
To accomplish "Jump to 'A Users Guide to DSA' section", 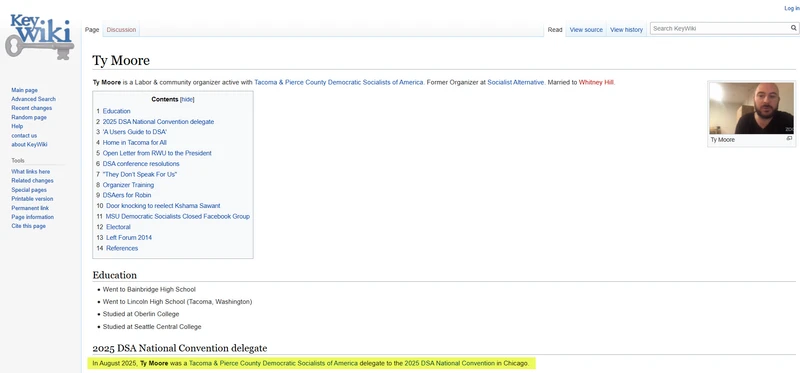I will (135, 132).
